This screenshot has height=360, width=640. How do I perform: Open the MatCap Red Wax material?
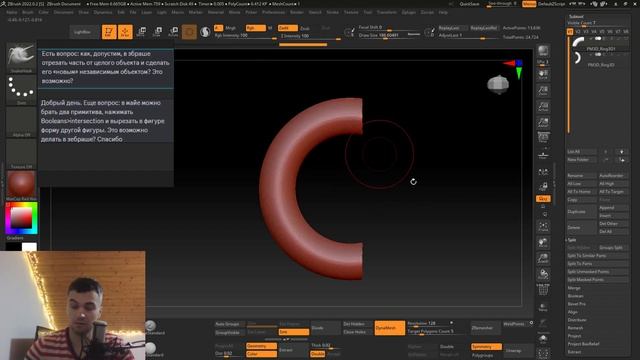pos(21,185)
